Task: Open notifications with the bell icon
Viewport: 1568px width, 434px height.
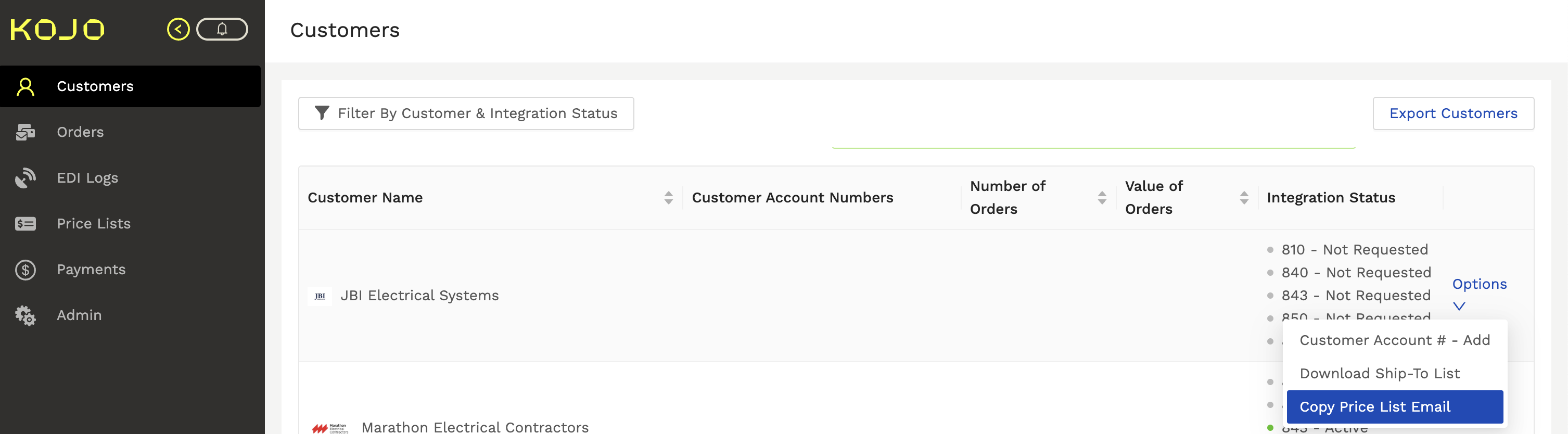Action: pyautogui.click(x=222, y=29)
